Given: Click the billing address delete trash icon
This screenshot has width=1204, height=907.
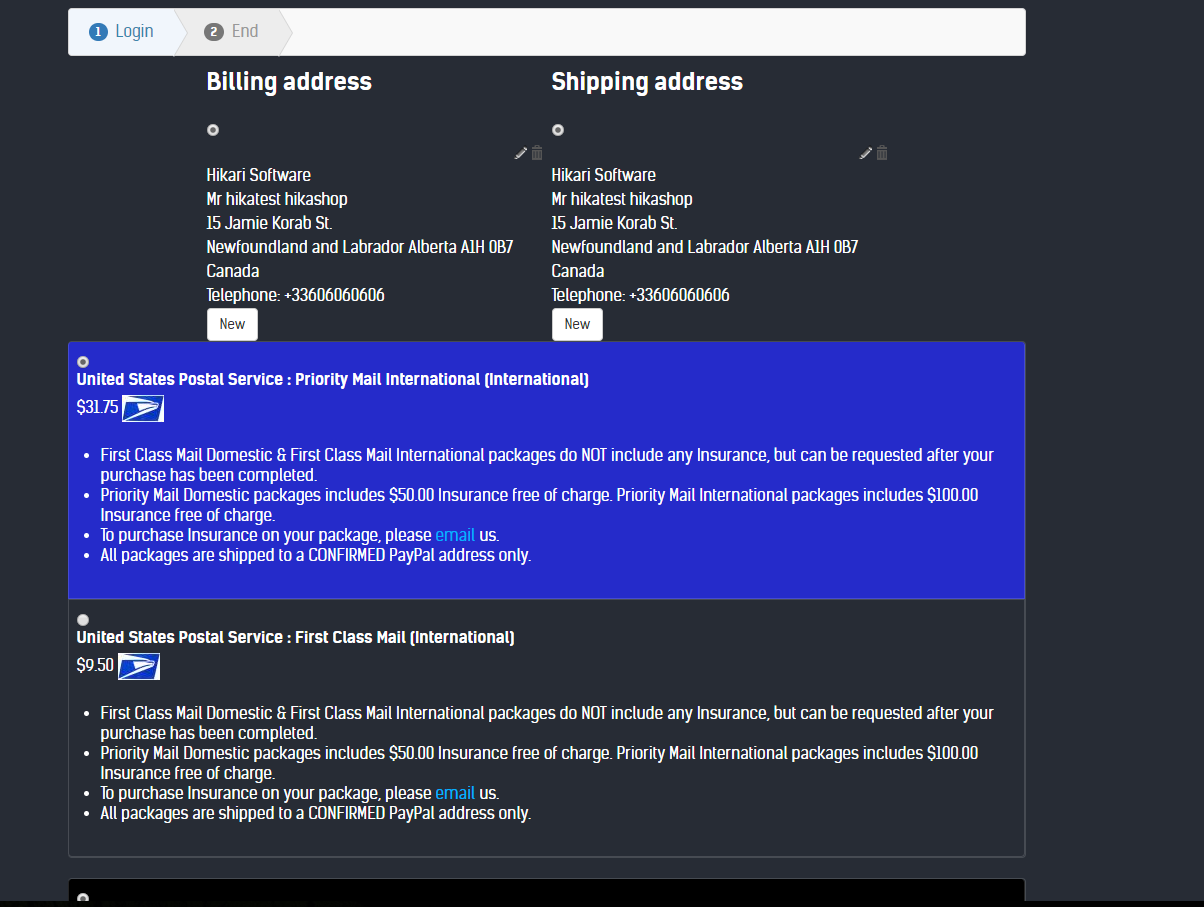Looking at the screenshot, I should pyautogui.click(x=537, y=153).
